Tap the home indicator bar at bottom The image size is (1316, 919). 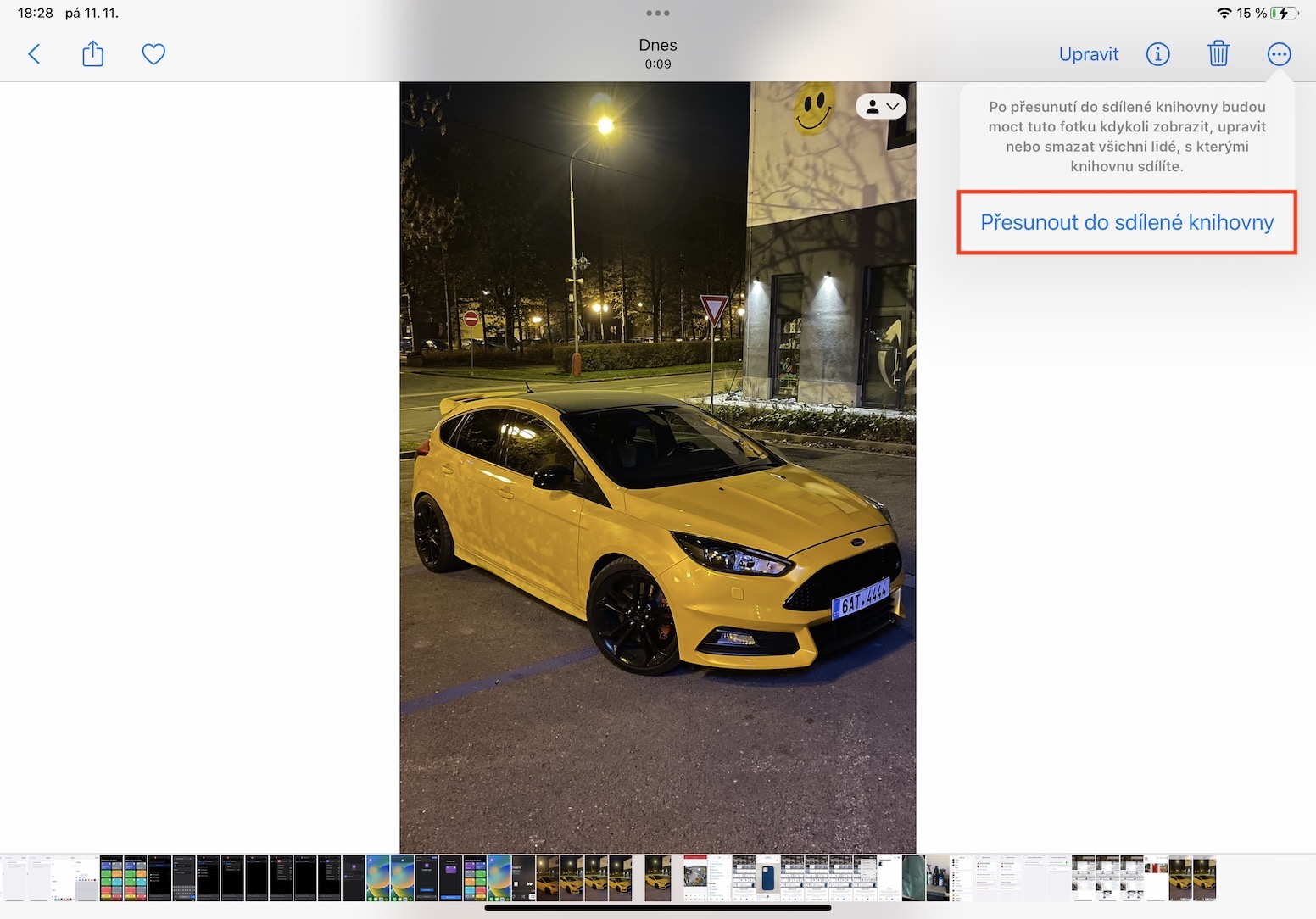[657, 908]
